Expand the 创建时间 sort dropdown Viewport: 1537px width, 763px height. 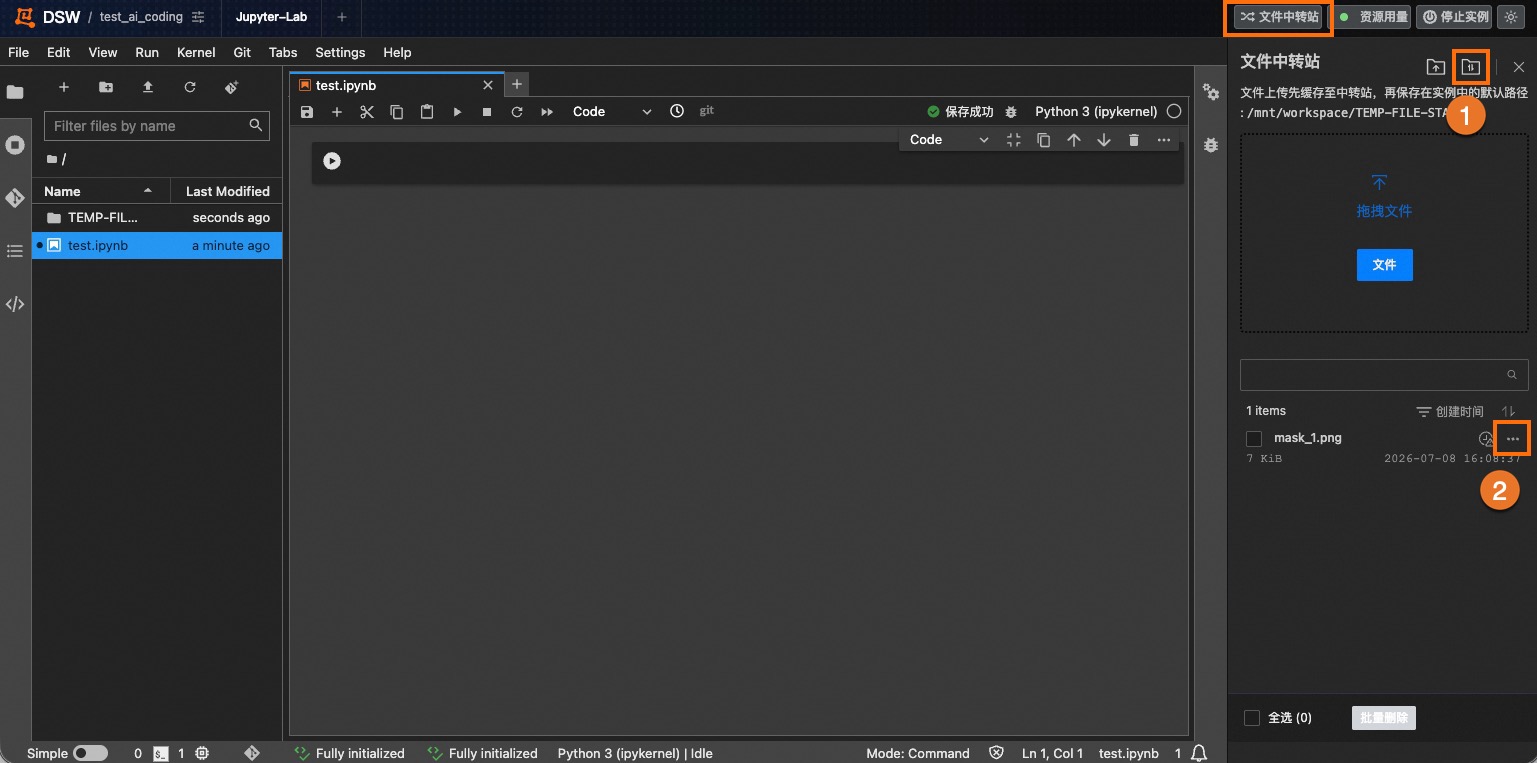(x=1450, y=412)
